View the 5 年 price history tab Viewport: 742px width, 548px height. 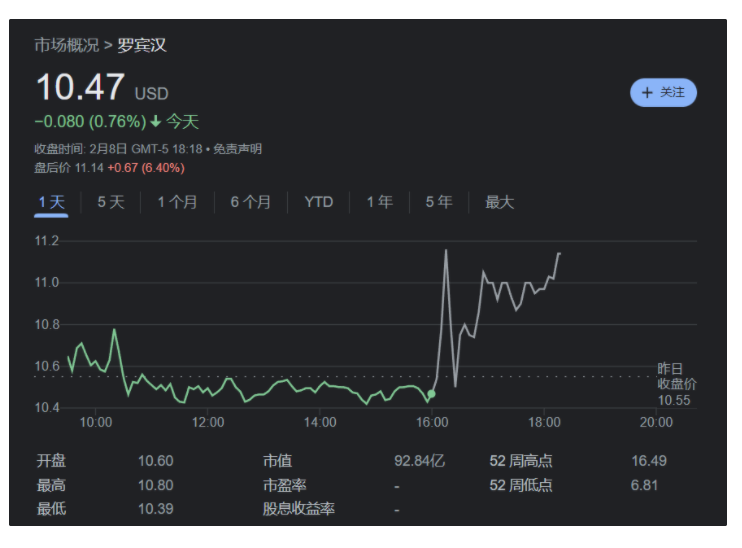click(x=438, y=202)
